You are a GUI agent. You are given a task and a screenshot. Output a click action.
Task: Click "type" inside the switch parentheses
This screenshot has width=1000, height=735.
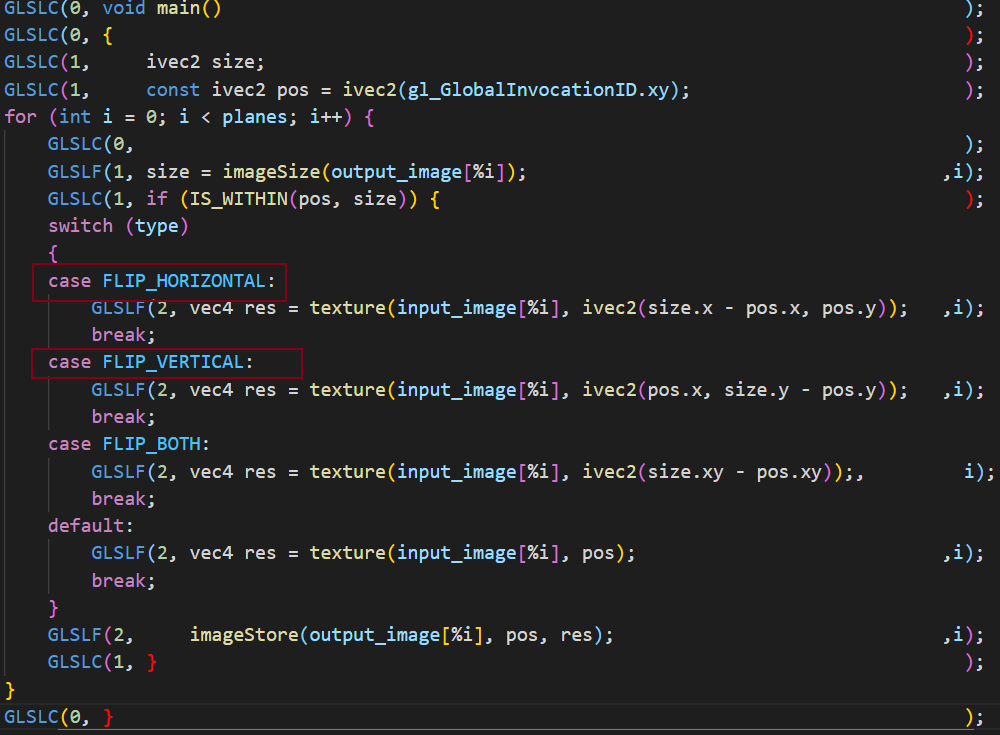(x=156, y=226)
